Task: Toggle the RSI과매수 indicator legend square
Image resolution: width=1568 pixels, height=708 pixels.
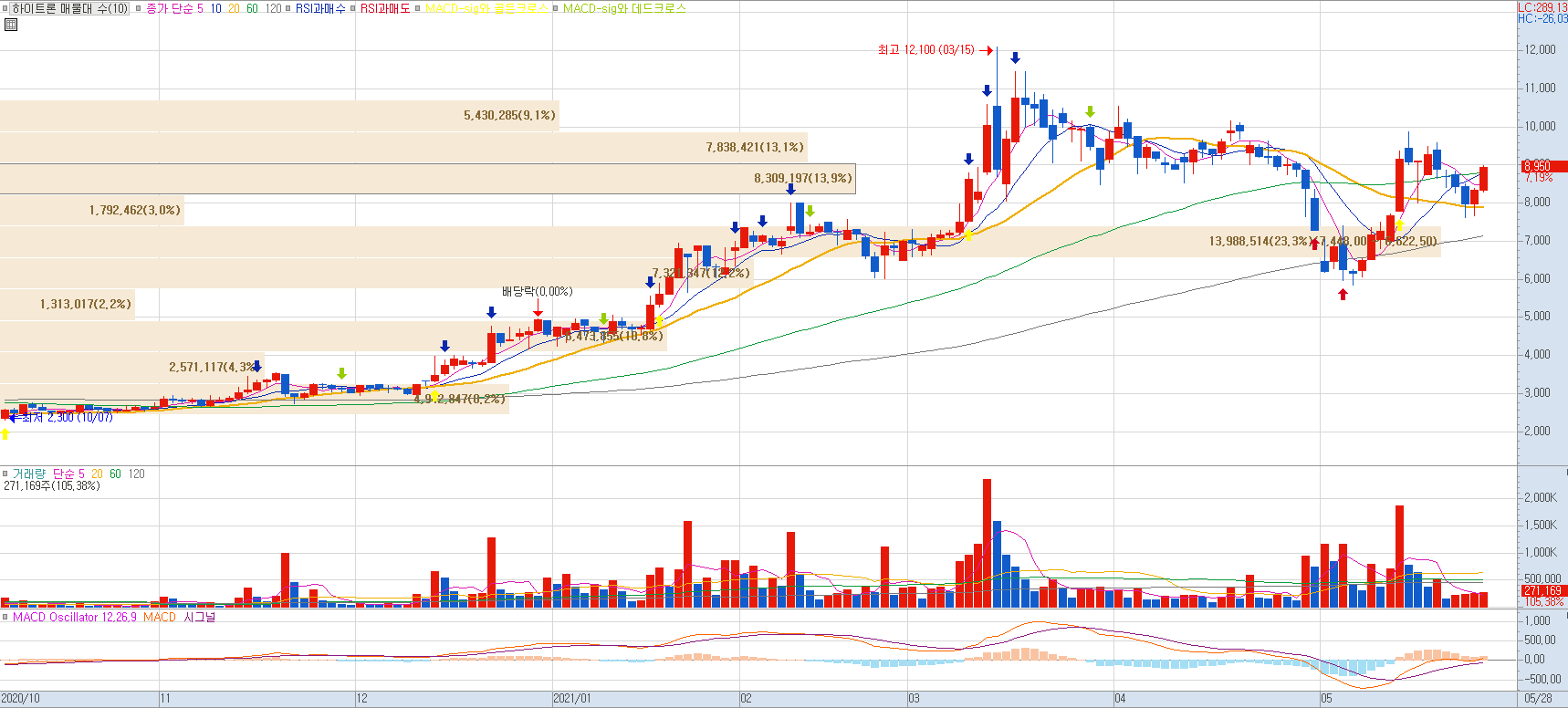Action: point(288,8)
